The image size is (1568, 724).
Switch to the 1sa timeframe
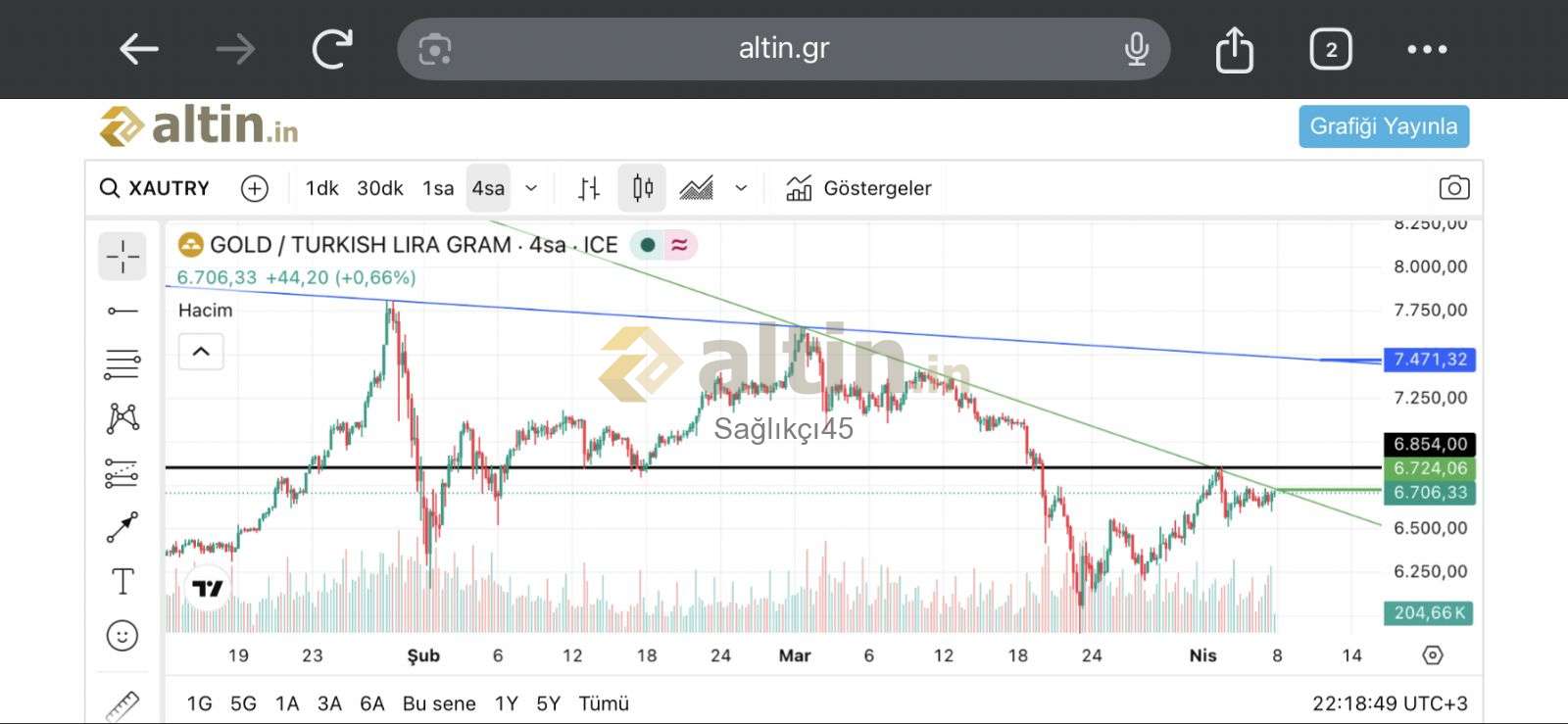point(438,188)
